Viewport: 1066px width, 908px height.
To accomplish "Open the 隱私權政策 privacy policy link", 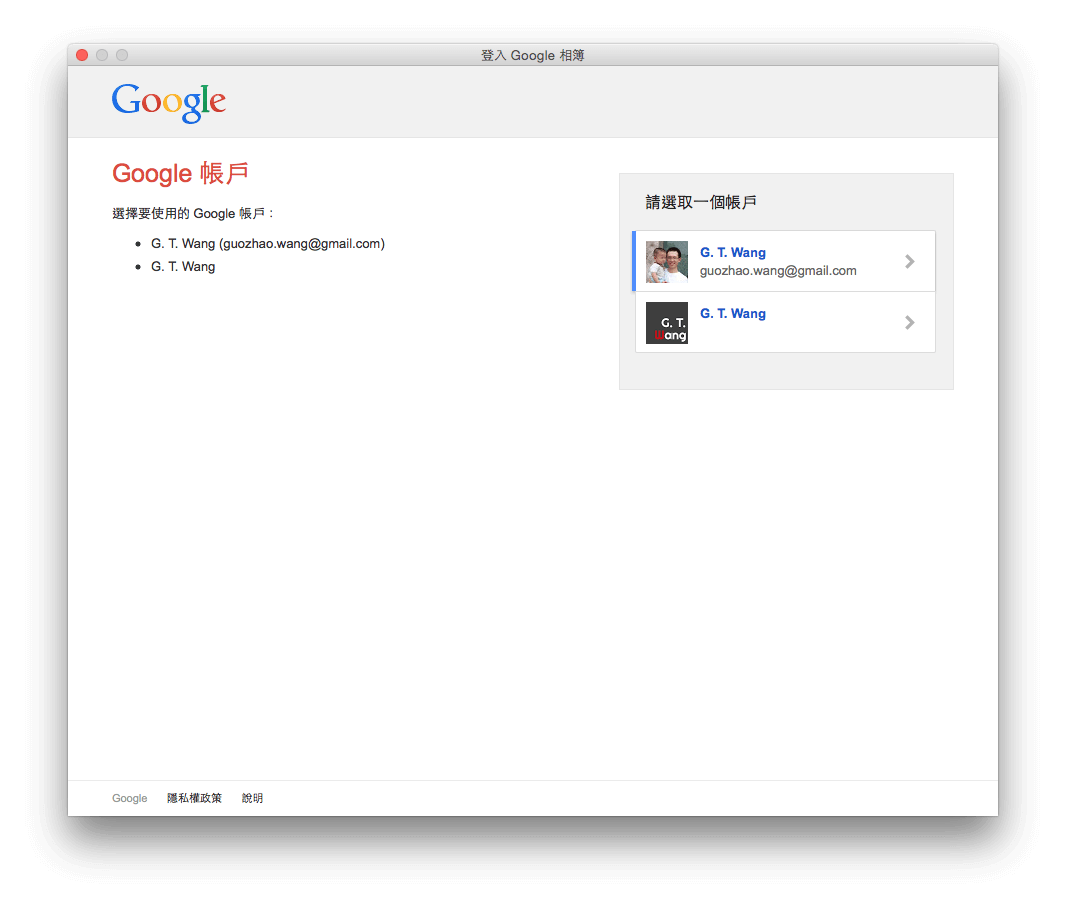I will pos(194,798).
